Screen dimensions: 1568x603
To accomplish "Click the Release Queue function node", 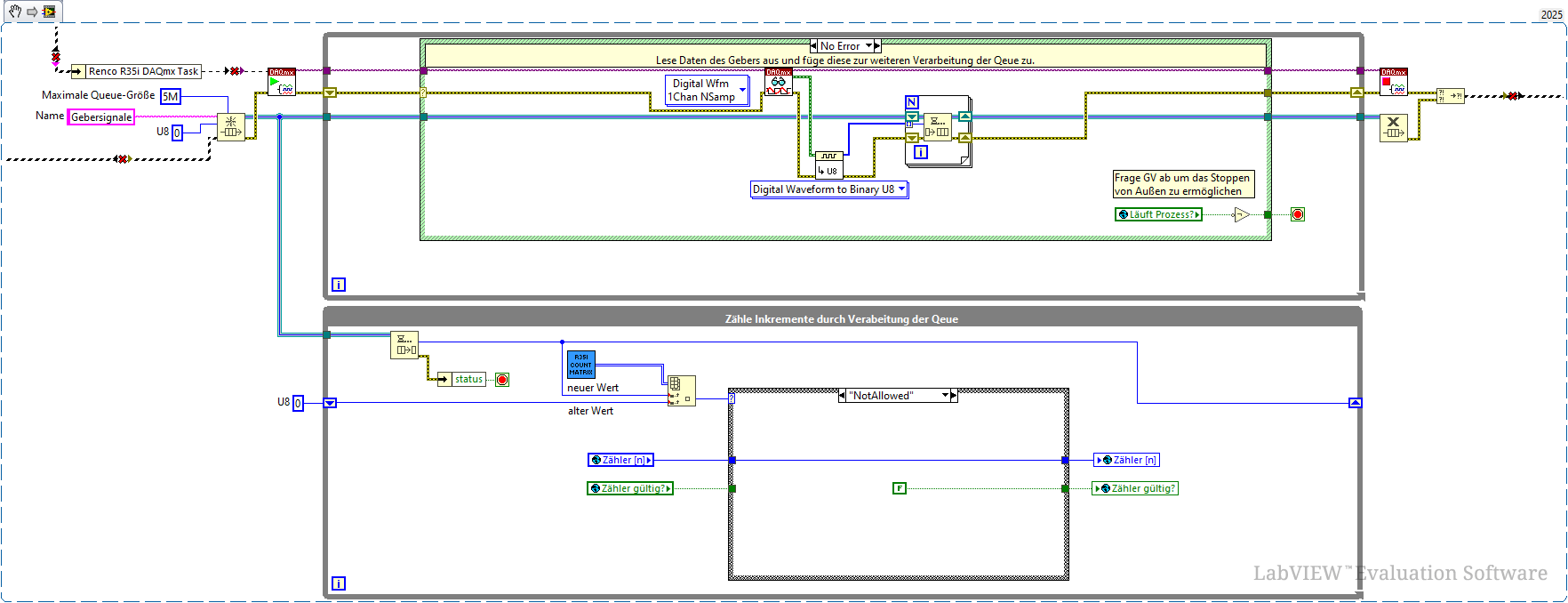I will [1393, 127].
